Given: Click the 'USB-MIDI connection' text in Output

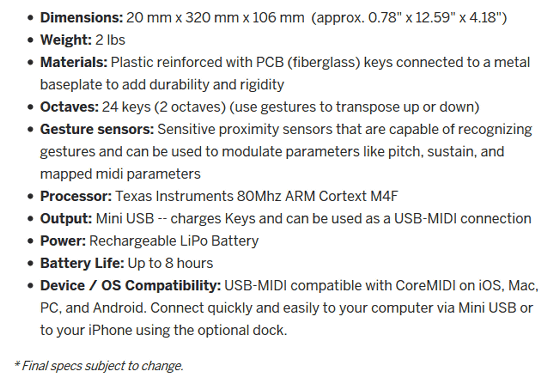Looking at the screenshot, I should 463,219.
